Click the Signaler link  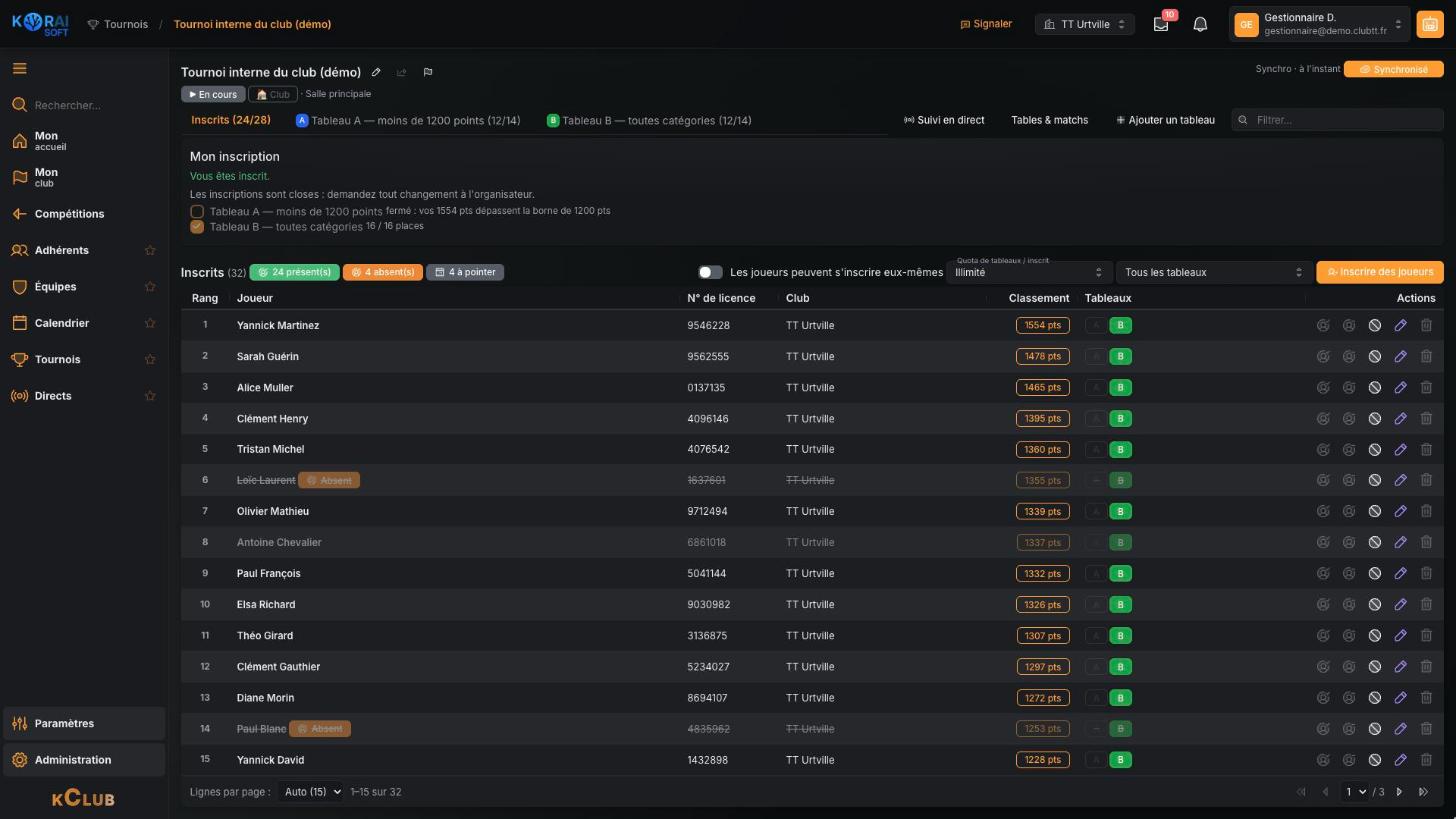[x=986, y=25]
